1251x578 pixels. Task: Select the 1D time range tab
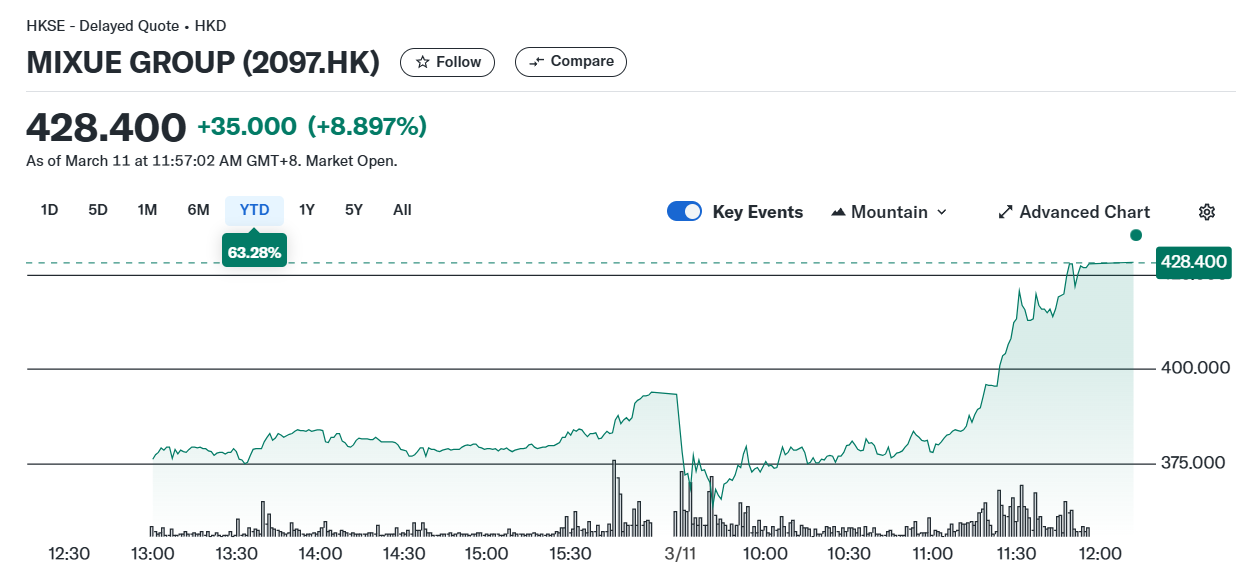click(x=49, y=210)
